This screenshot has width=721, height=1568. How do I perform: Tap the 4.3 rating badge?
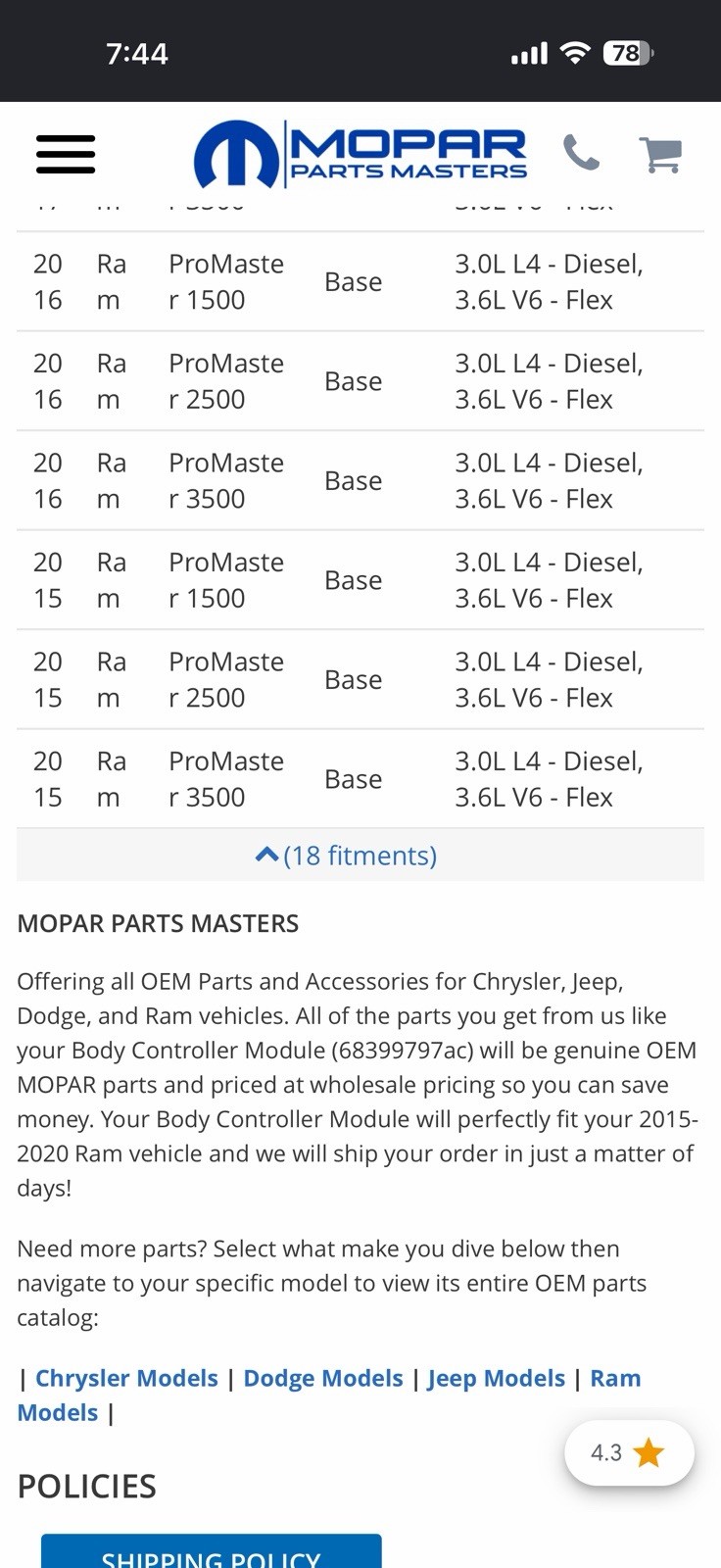tap(629, 1452)
